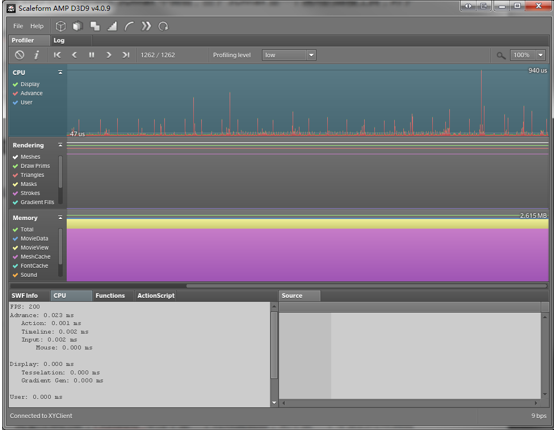Click the overlapping squares overdraw icon
The height and width of the screenshot is (430, 554).
95,26
